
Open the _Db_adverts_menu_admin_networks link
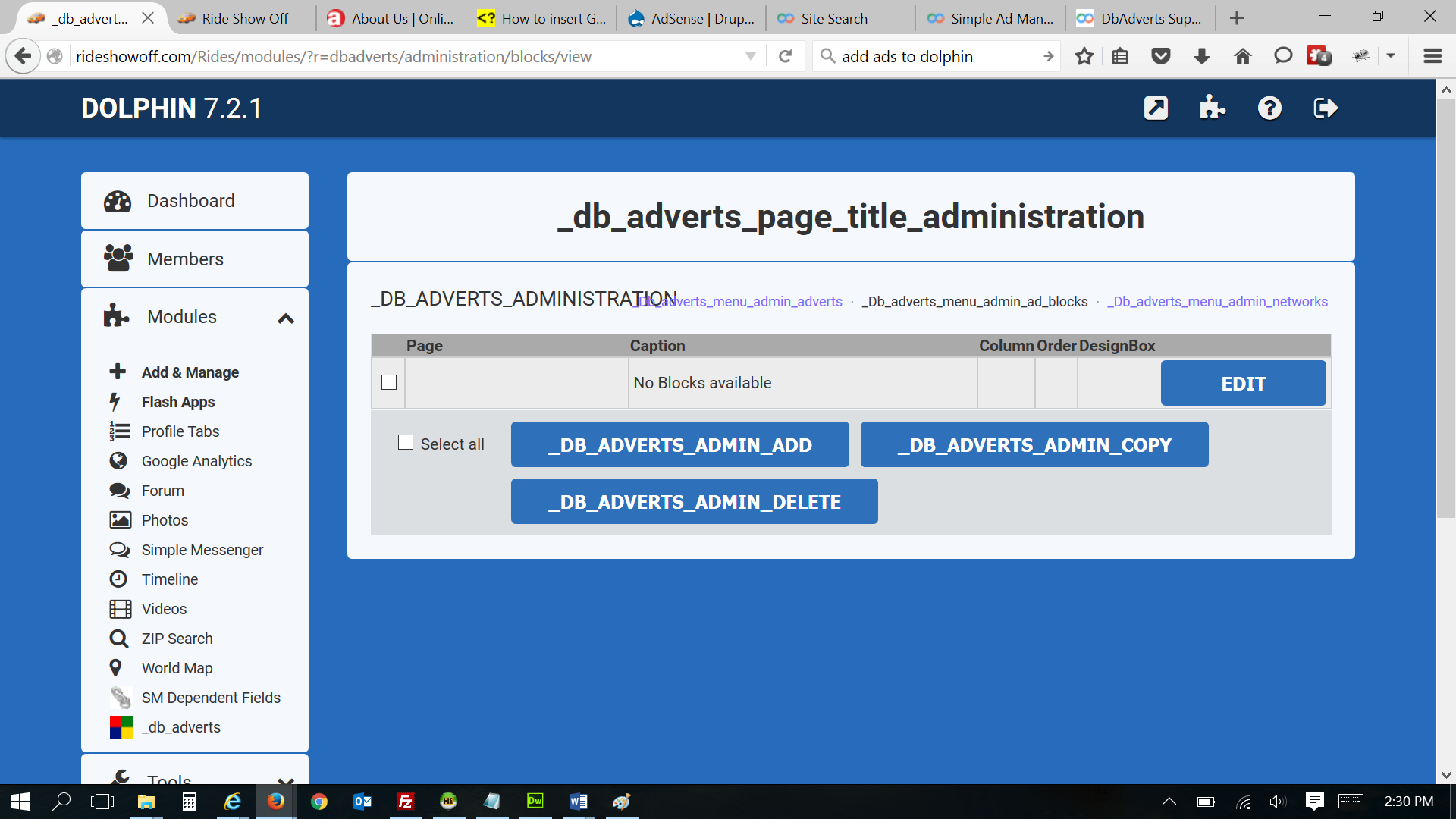pos(1217,302)
